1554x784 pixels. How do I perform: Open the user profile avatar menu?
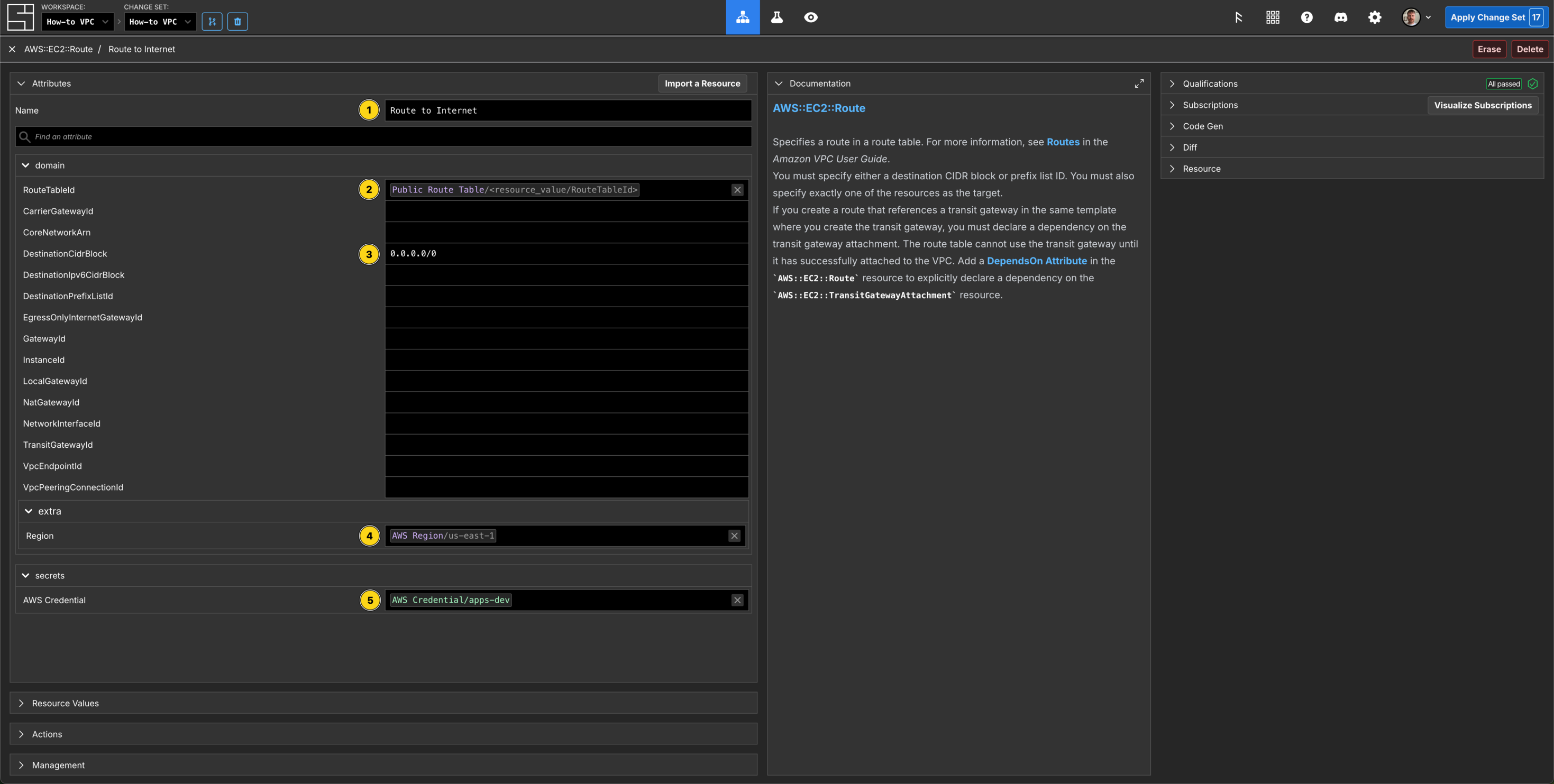[x=1415, y=17]
